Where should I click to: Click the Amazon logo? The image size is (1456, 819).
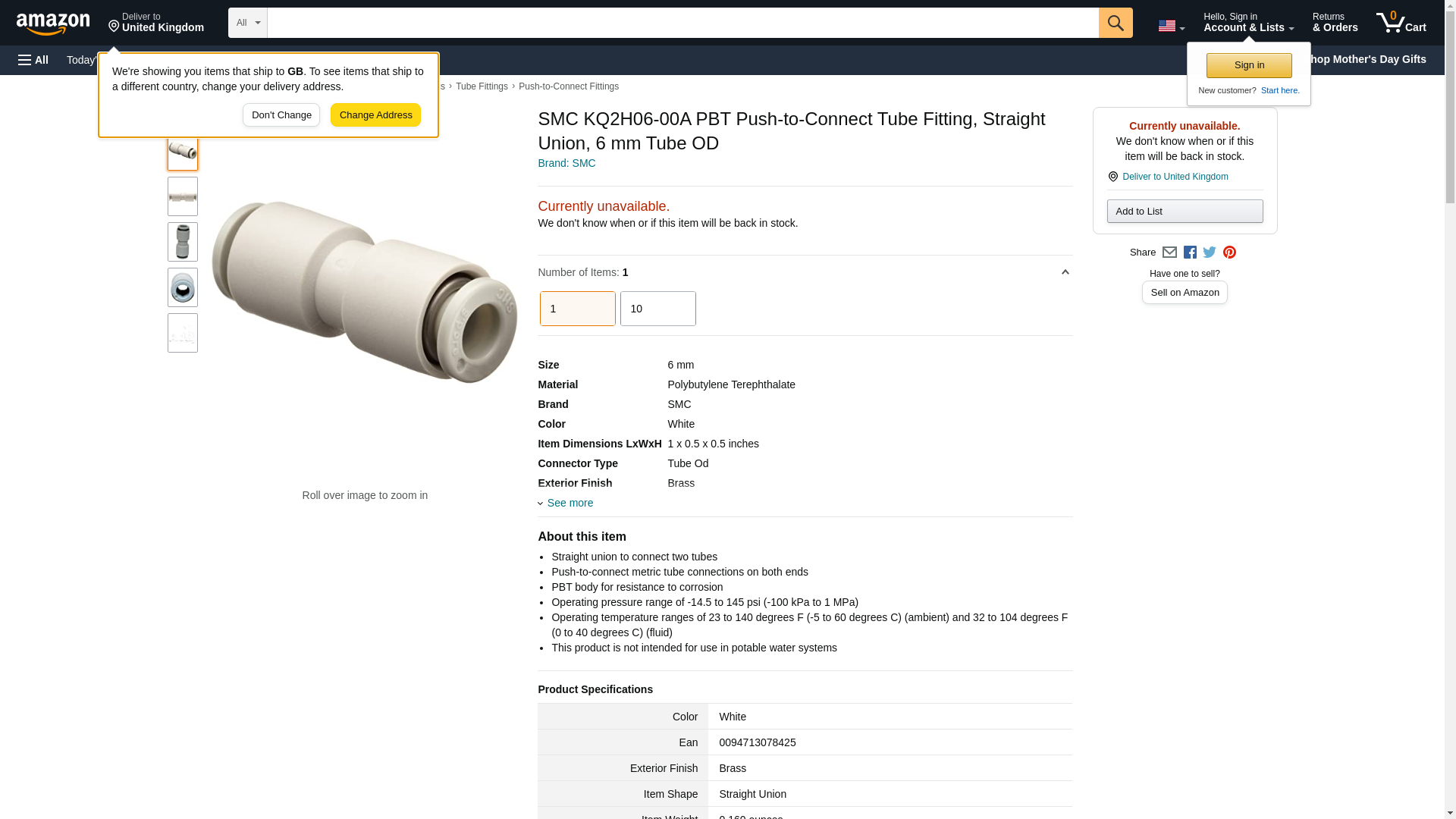pyautogui.click(x=53, y=24)
